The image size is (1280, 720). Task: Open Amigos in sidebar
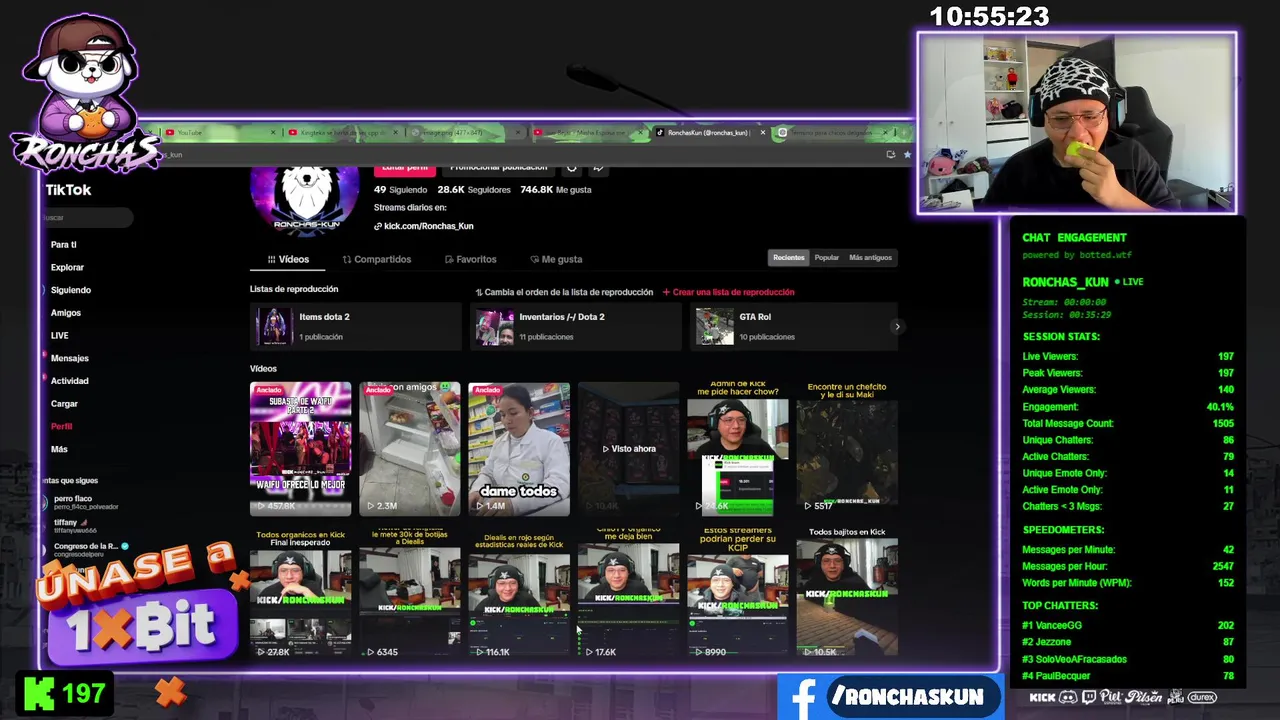[66, 313]
